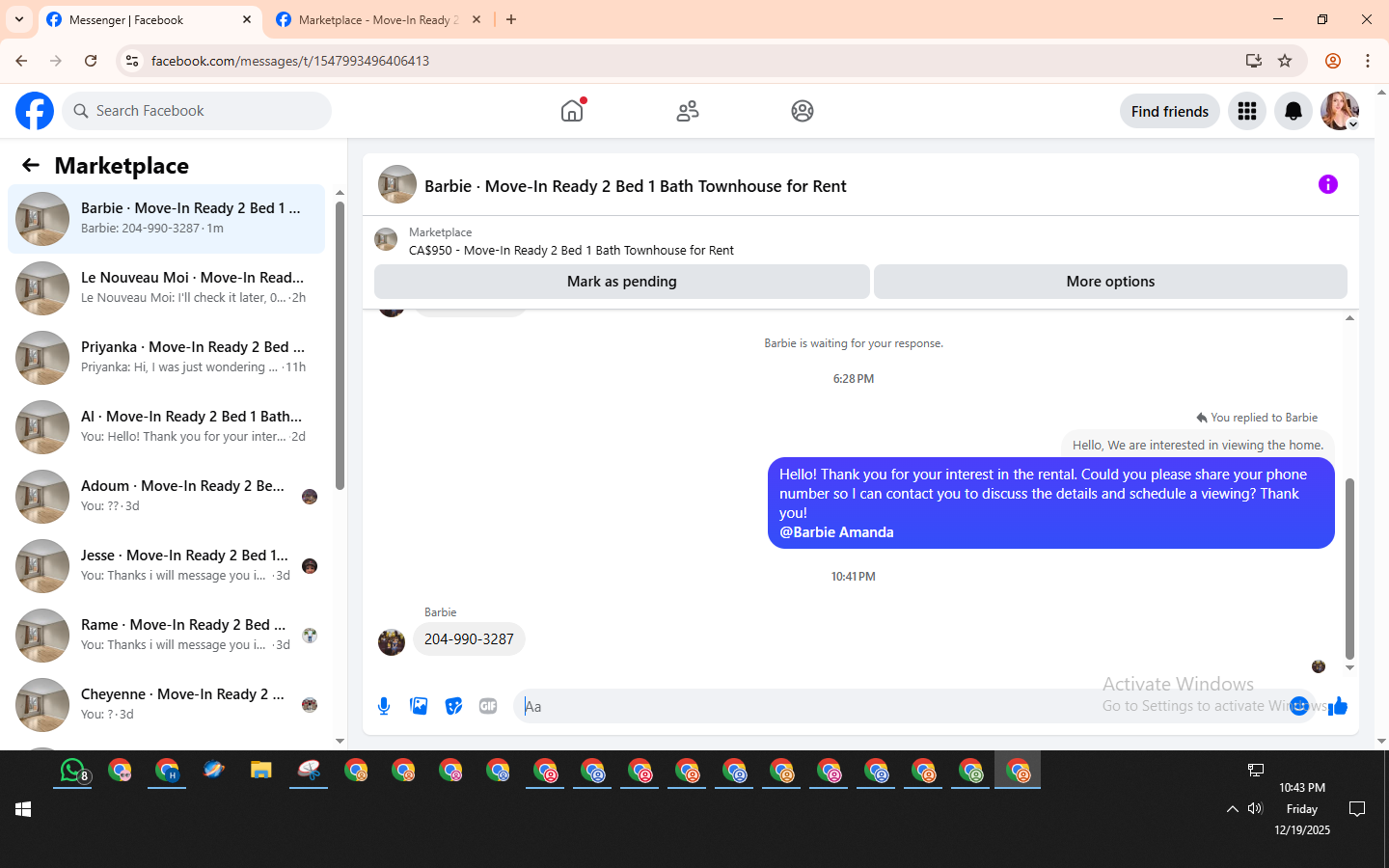Click the Find friends button

(1170, 111)
